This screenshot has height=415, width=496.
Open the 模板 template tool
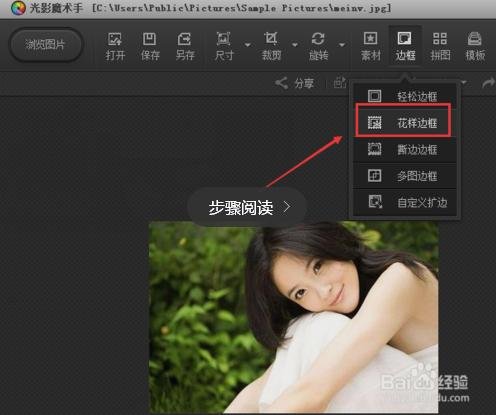[475, 46]
